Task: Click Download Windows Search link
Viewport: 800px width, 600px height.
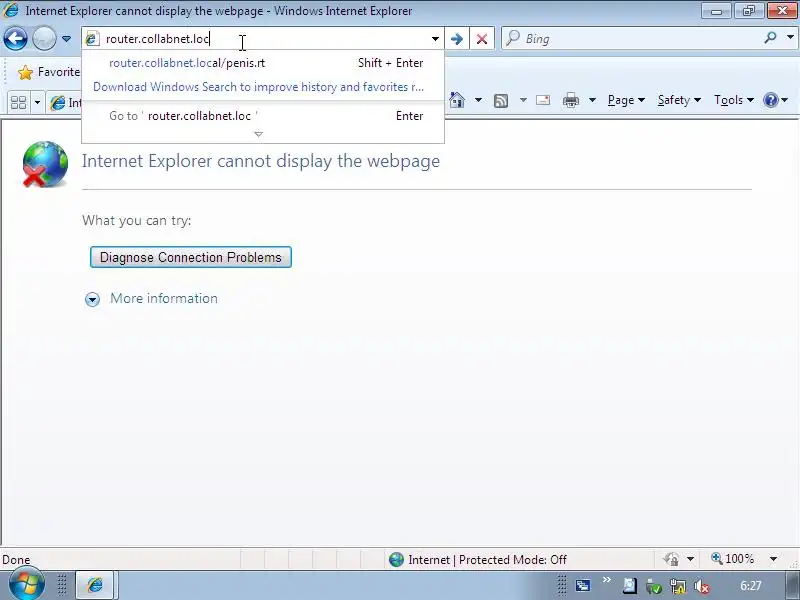Action: pos(258,87)
